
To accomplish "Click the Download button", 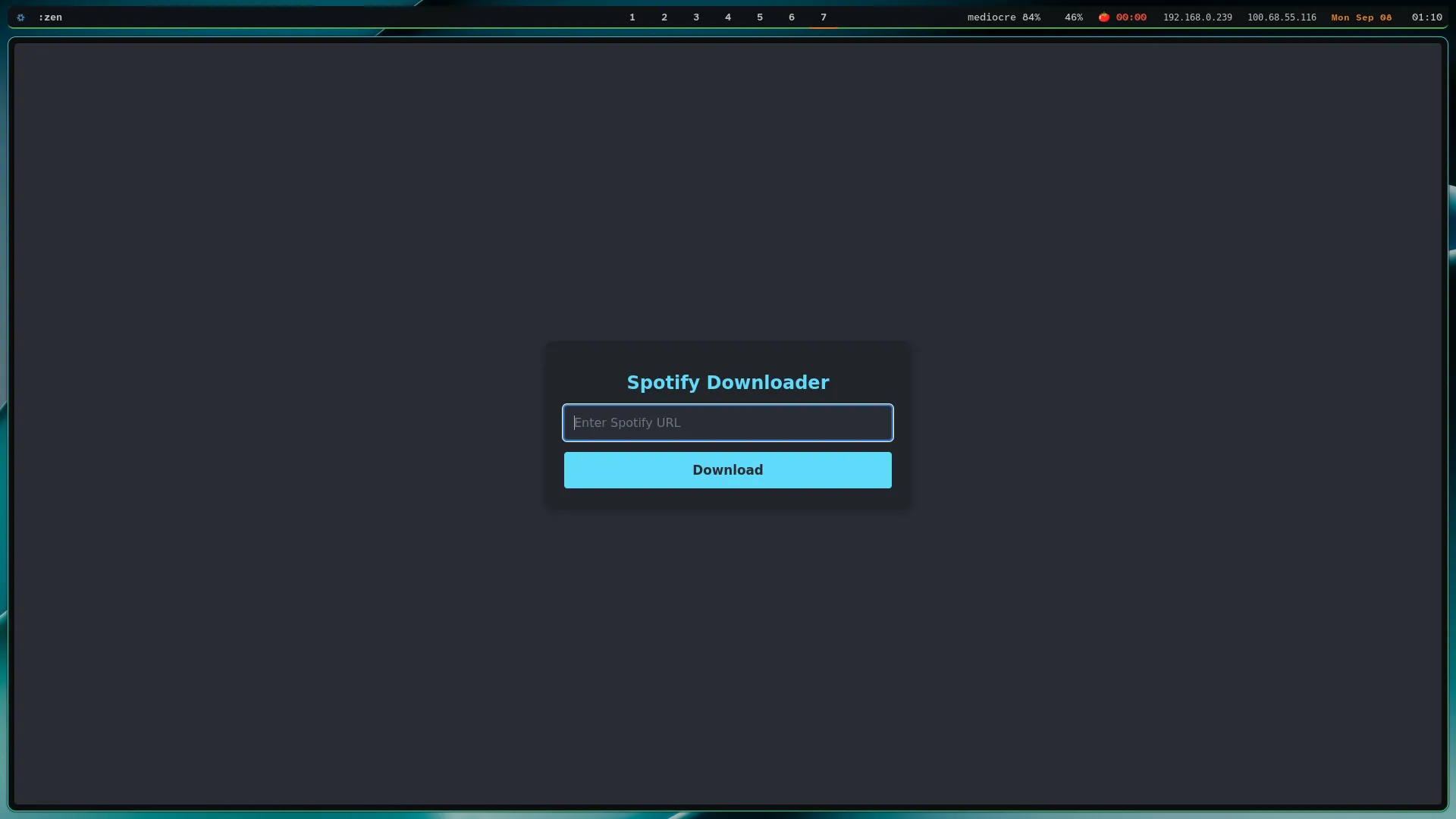I will (727, 470).
